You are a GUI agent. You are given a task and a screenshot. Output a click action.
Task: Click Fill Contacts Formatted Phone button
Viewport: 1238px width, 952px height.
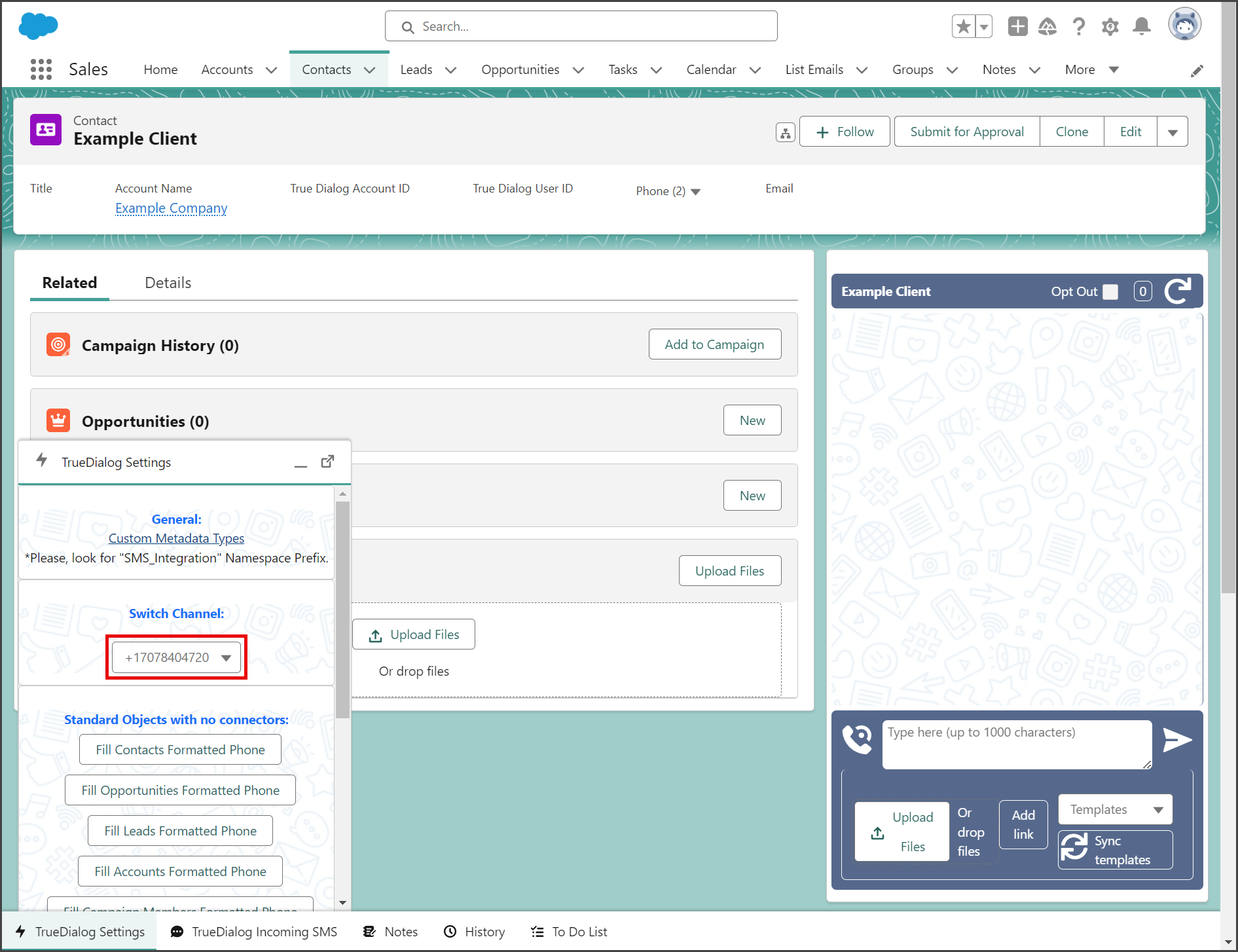coord(180,750)
